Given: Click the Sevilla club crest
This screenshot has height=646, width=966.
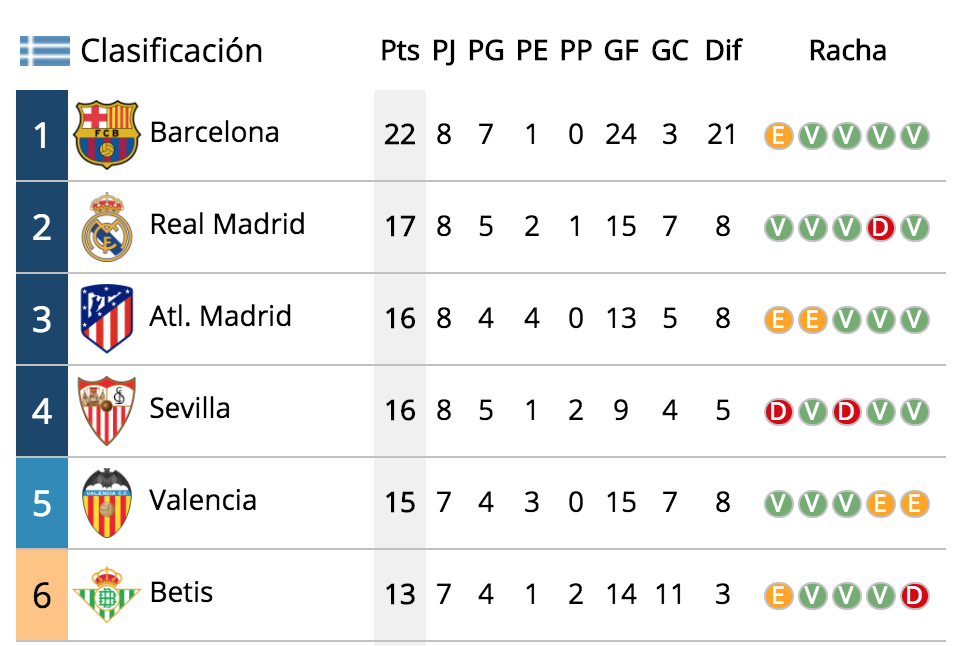Looking at the screenshot, I should [107, 411].
